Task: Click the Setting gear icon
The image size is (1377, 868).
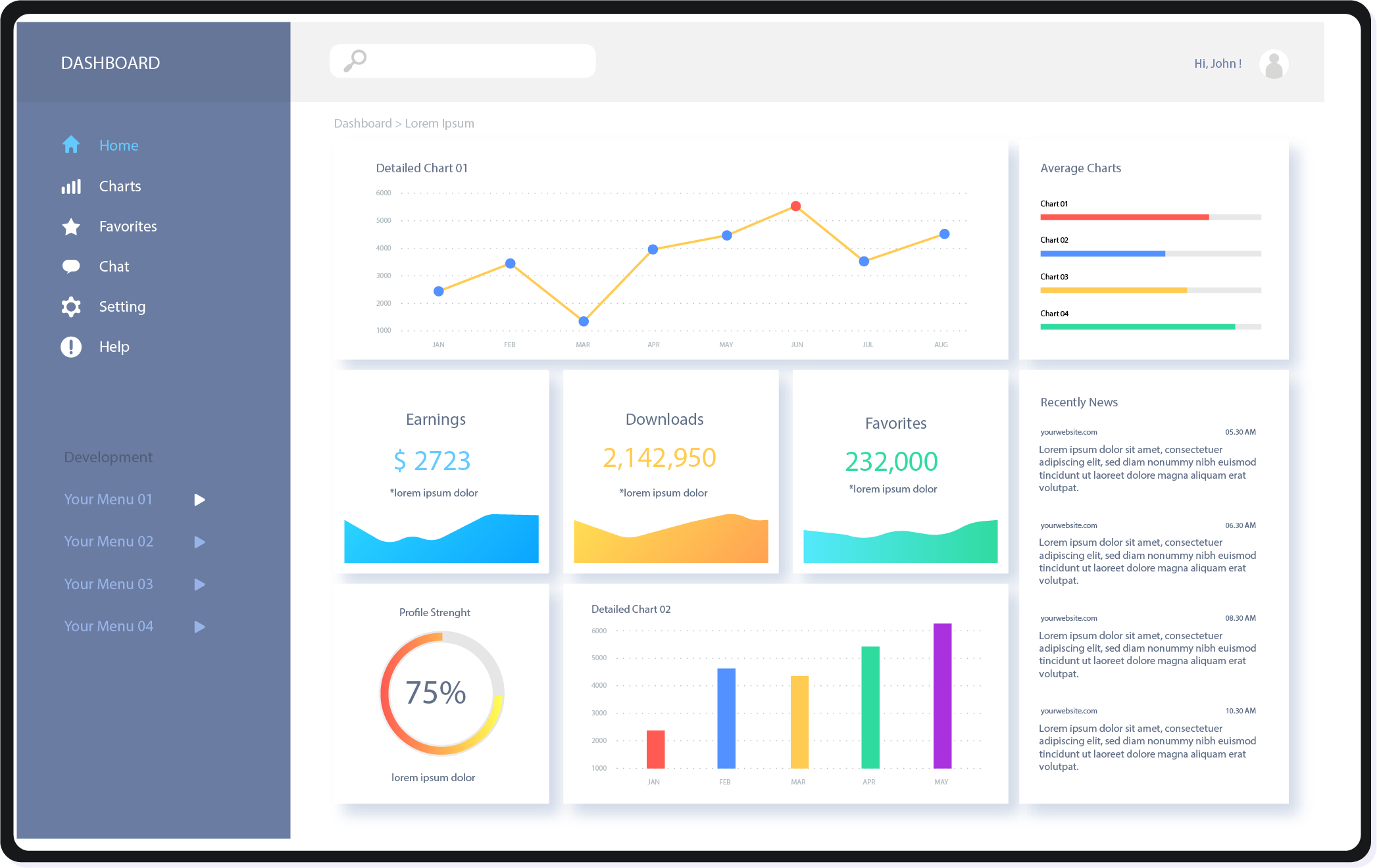Action: (x=71, y=306)
